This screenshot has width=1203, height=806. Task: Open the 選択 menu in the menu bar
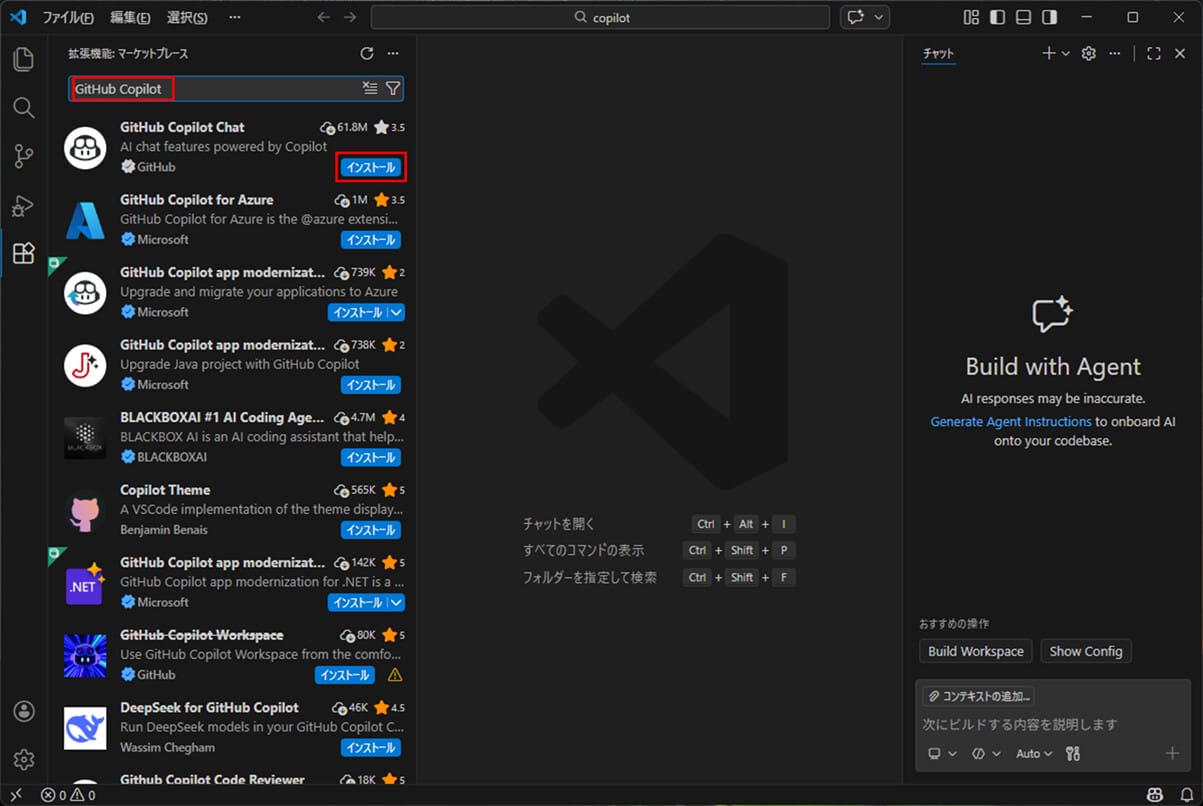[189, 16]
